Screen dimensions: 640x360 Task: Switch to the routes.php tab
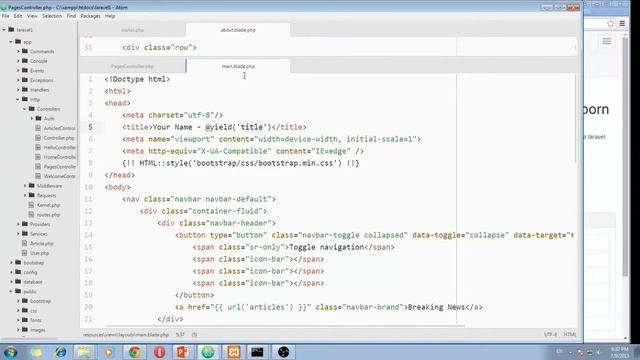133,30
